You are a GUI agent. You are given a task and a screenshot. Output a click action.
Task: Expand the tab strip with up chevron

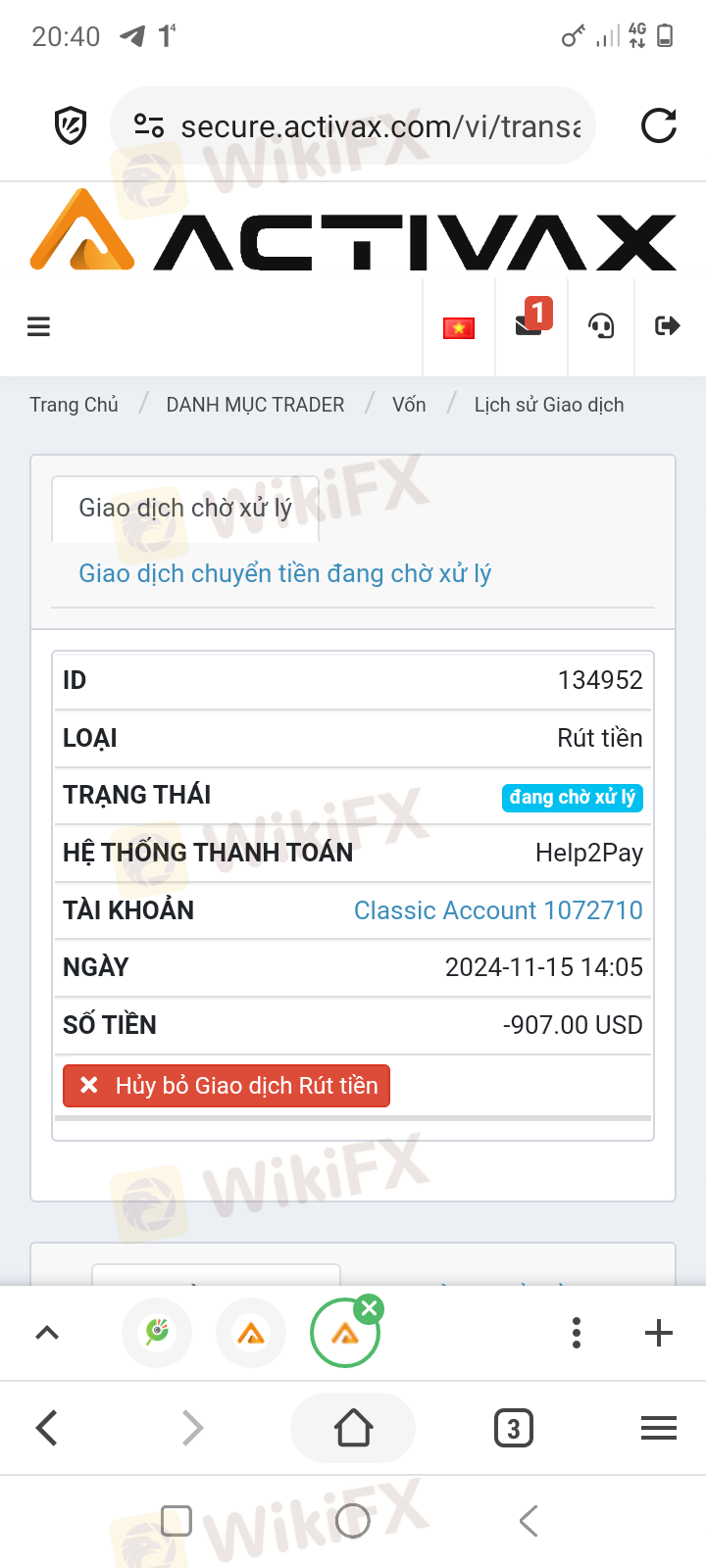[47, 1333]
